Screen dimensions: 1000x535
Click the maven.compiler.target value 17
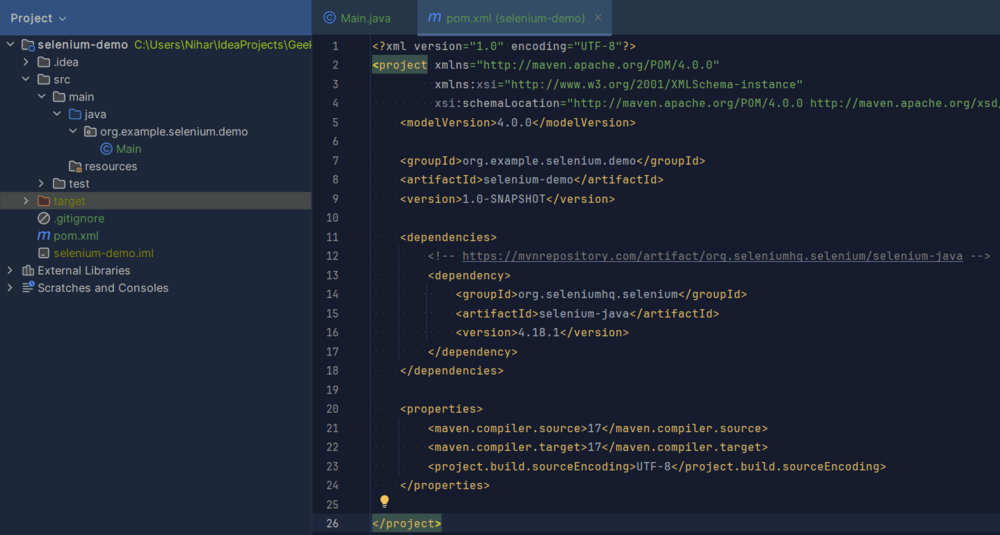(x=594, y=448)
